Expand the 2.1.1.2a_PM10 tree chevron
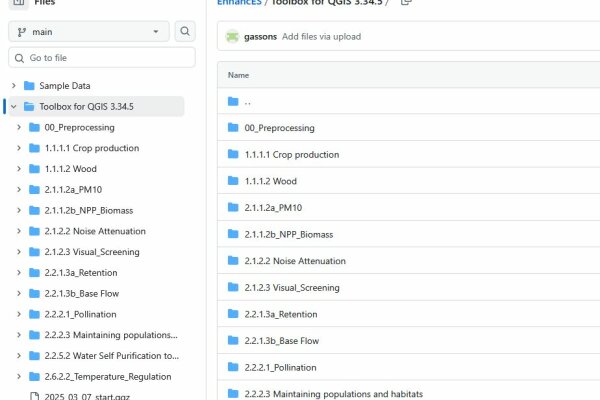 tap(20, 190)
